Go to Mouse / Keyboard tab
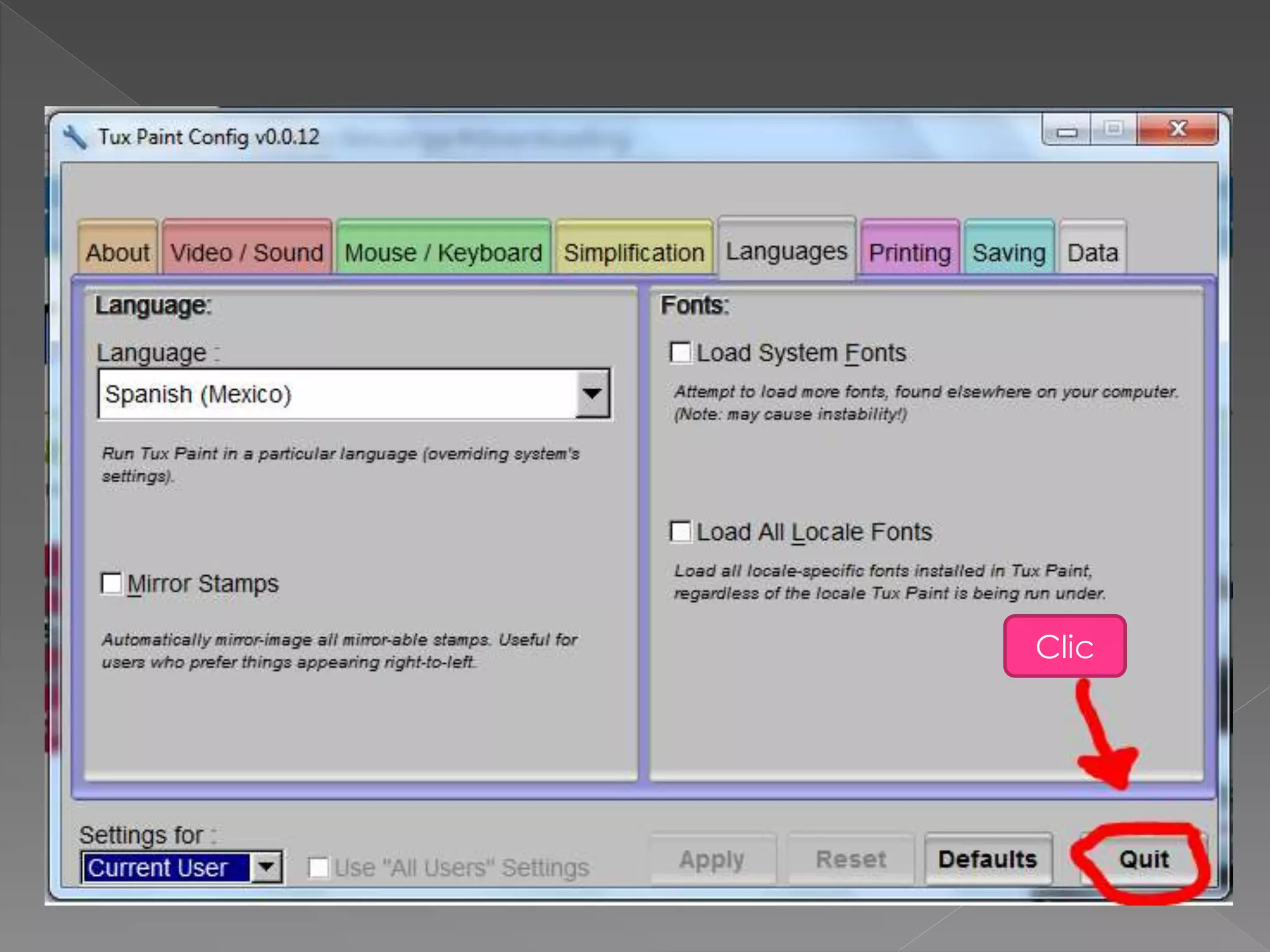1270x952 pixels. [x=443, y=252]
